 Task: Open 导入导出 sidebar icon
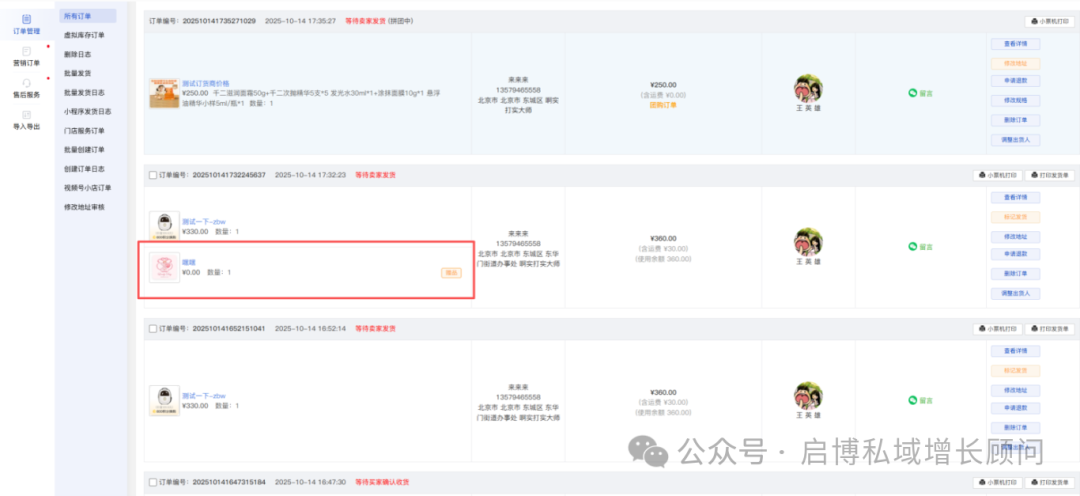point(26,120)
